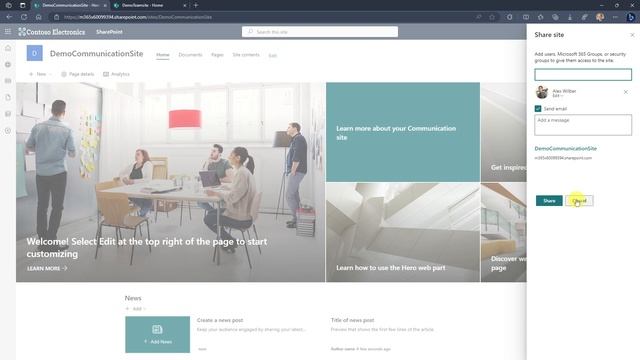Open the SharePoint home icon in left rail
This screenshot has width=640, height=360.
click(x=8, y=48)
